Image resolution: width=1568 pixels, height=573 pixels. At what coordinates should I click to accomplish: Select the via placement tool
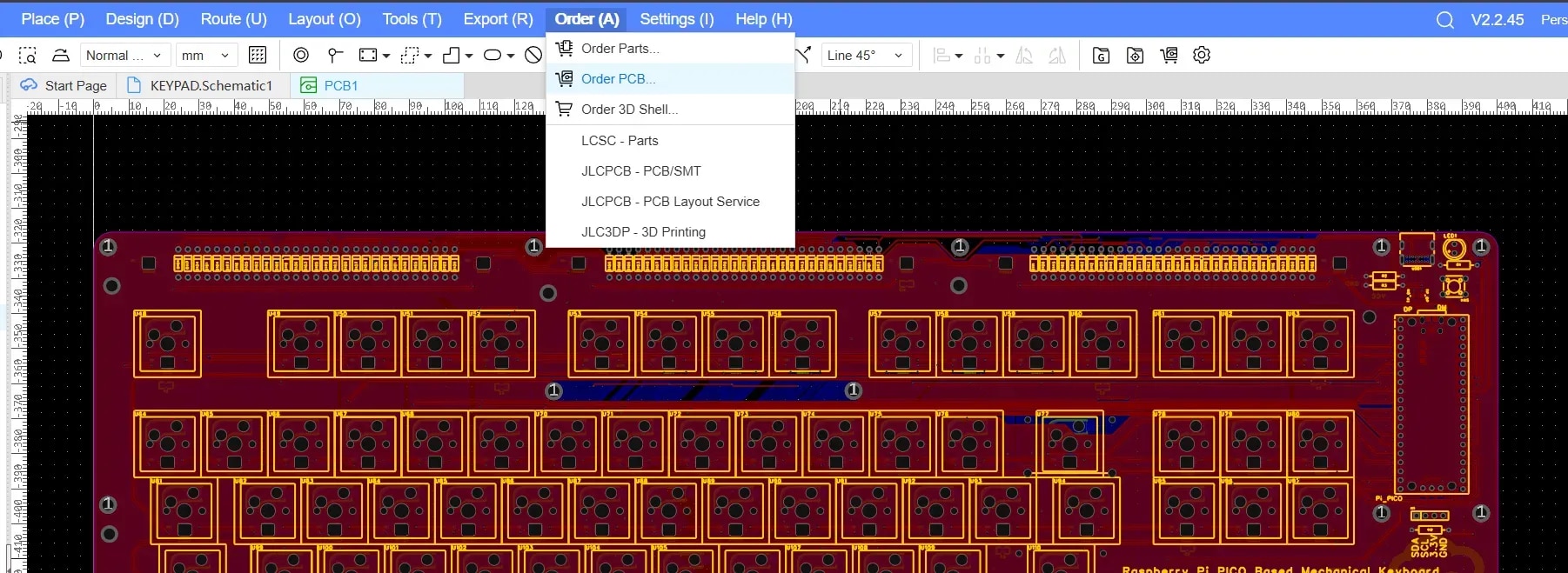pyautogui.click(x=301, y=55)
